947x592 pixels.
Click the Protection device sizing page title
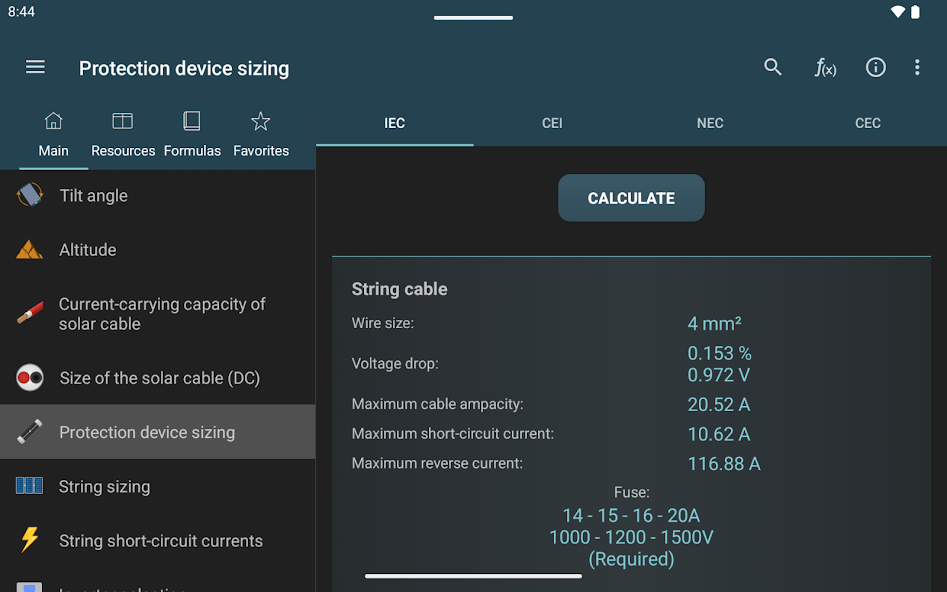pos(184,68)
